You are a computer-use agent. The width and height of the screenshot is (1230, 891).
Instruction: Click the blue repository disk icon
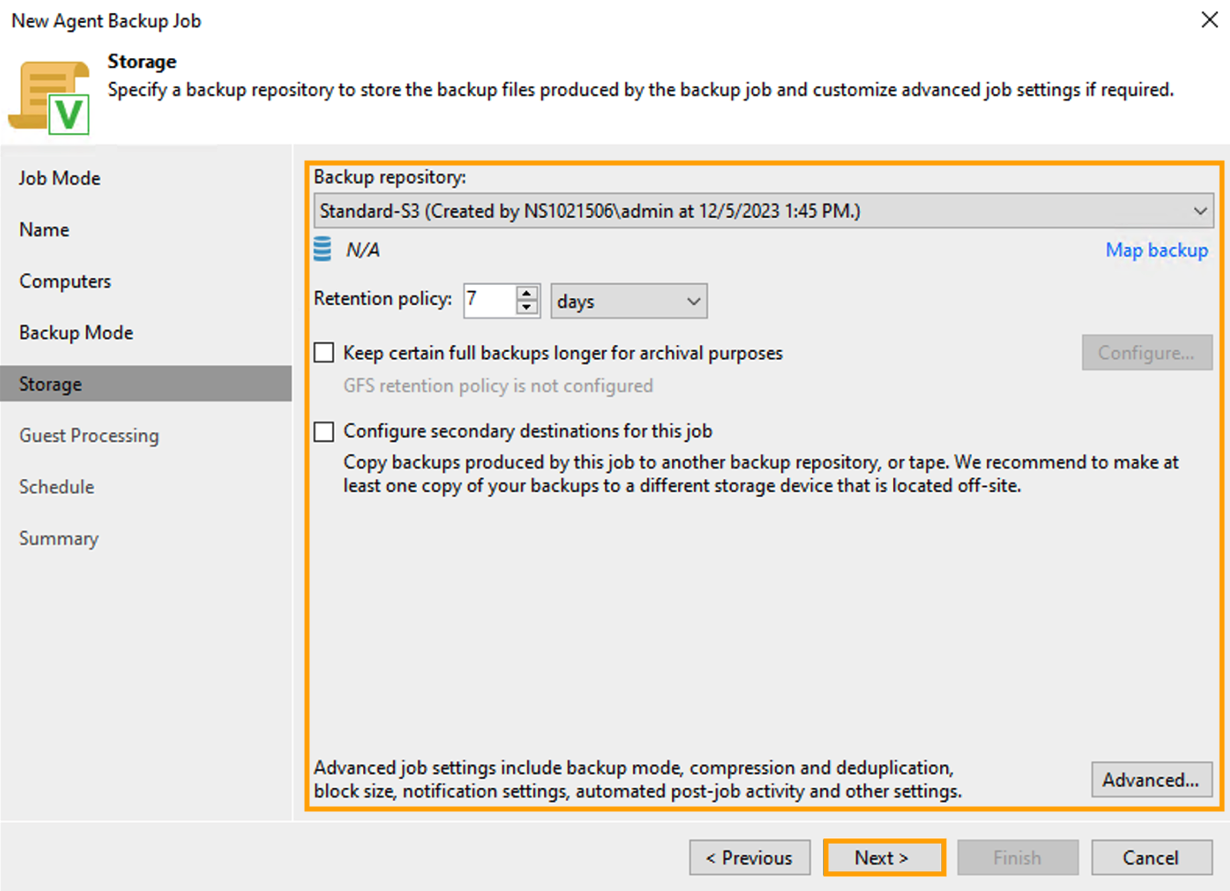click(x=322, y=249)
